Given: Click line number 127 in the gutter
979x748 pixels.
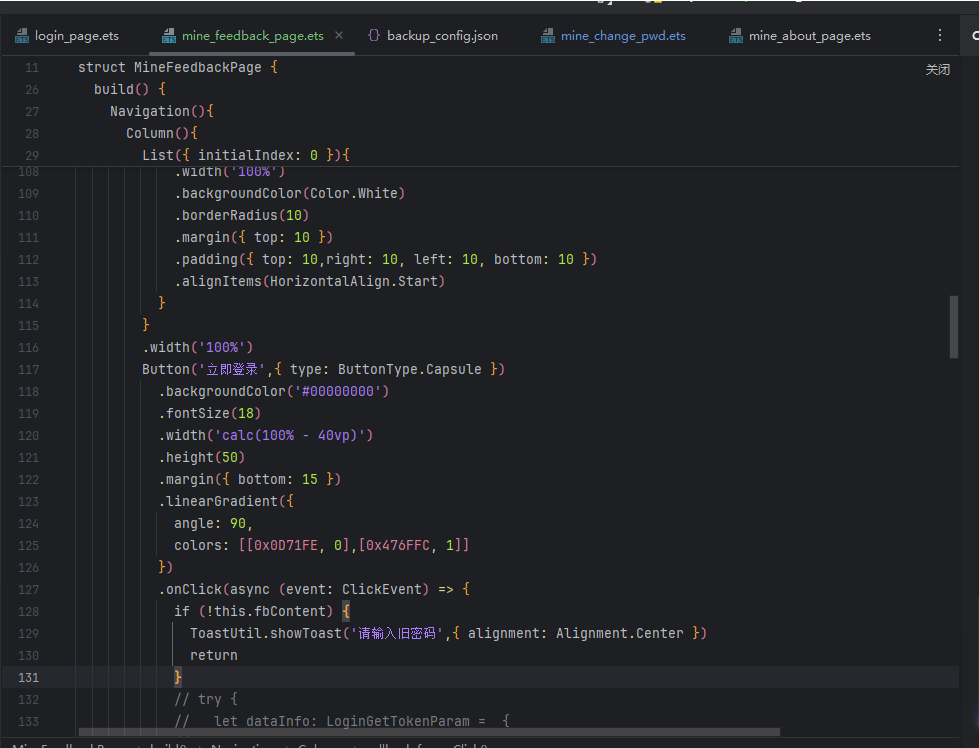Looking at the screenshot, I should click(28, 590).
